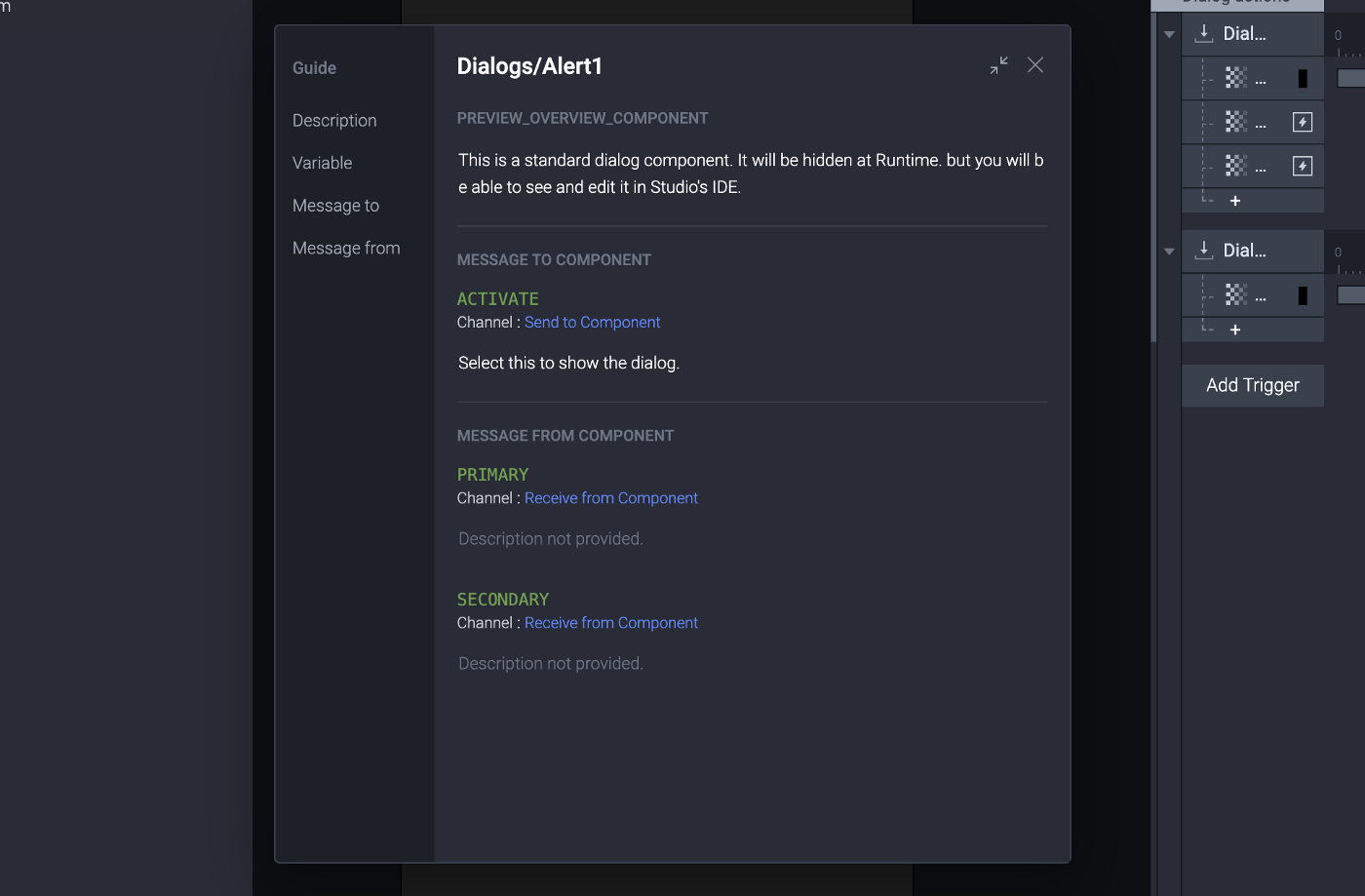Add an action with the first trigger's plus icon

1235,201
